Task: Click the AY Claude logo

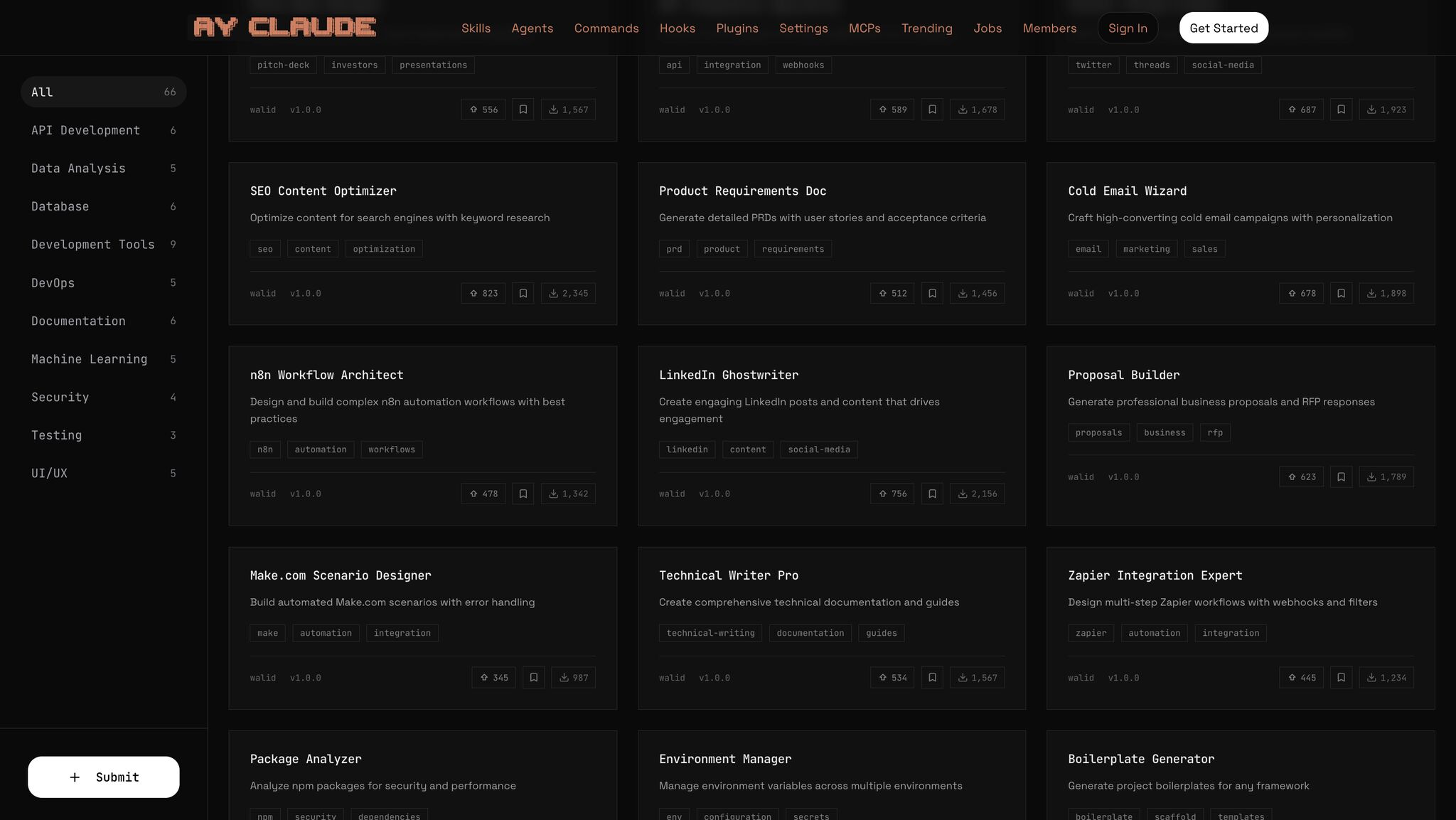Action: click(x=284, y=28)
